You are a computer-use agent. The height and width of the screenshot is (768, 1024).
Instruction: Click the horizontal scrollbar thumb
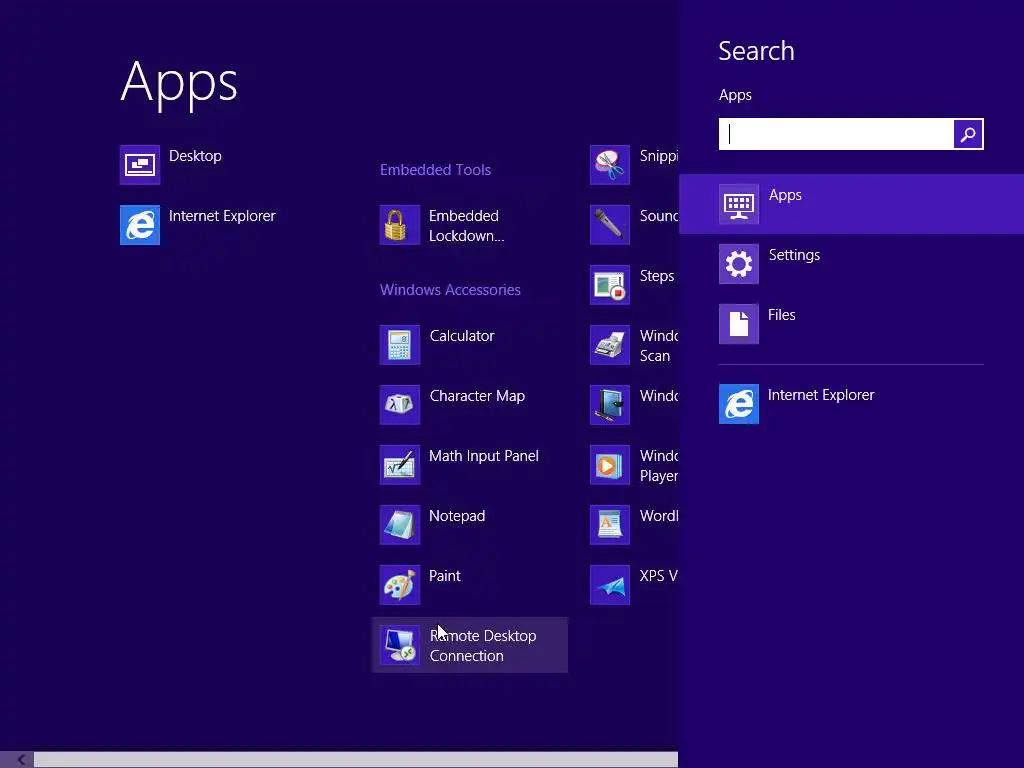tap(356, 760)
